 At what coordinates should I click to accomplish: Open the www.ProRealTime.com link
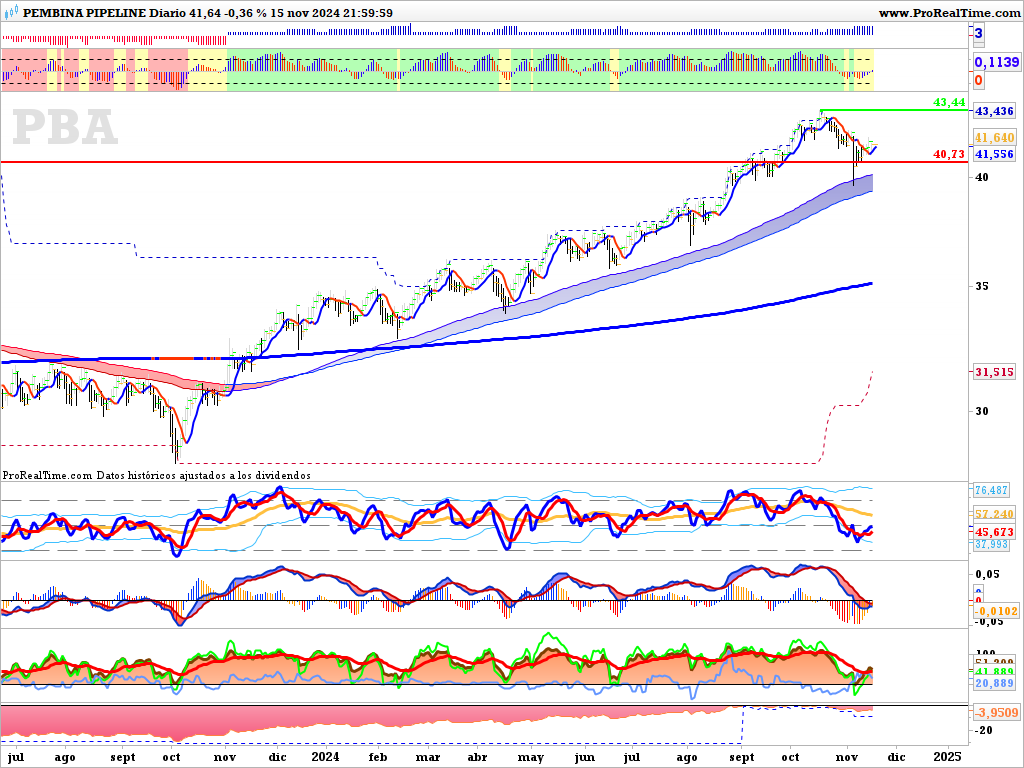coord(949,12)
